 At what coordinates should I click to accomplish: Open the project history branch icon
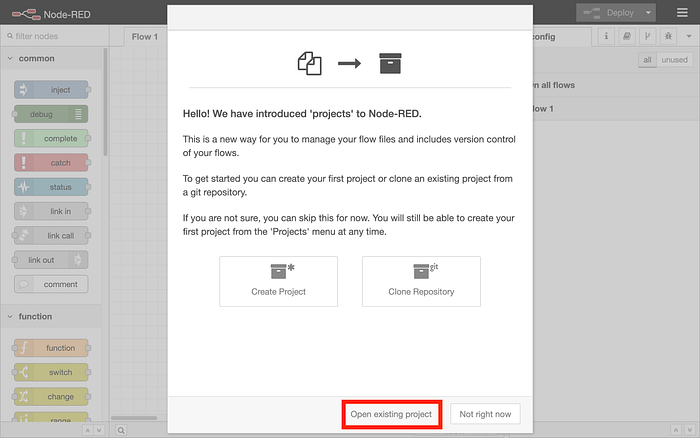[647, 36]
